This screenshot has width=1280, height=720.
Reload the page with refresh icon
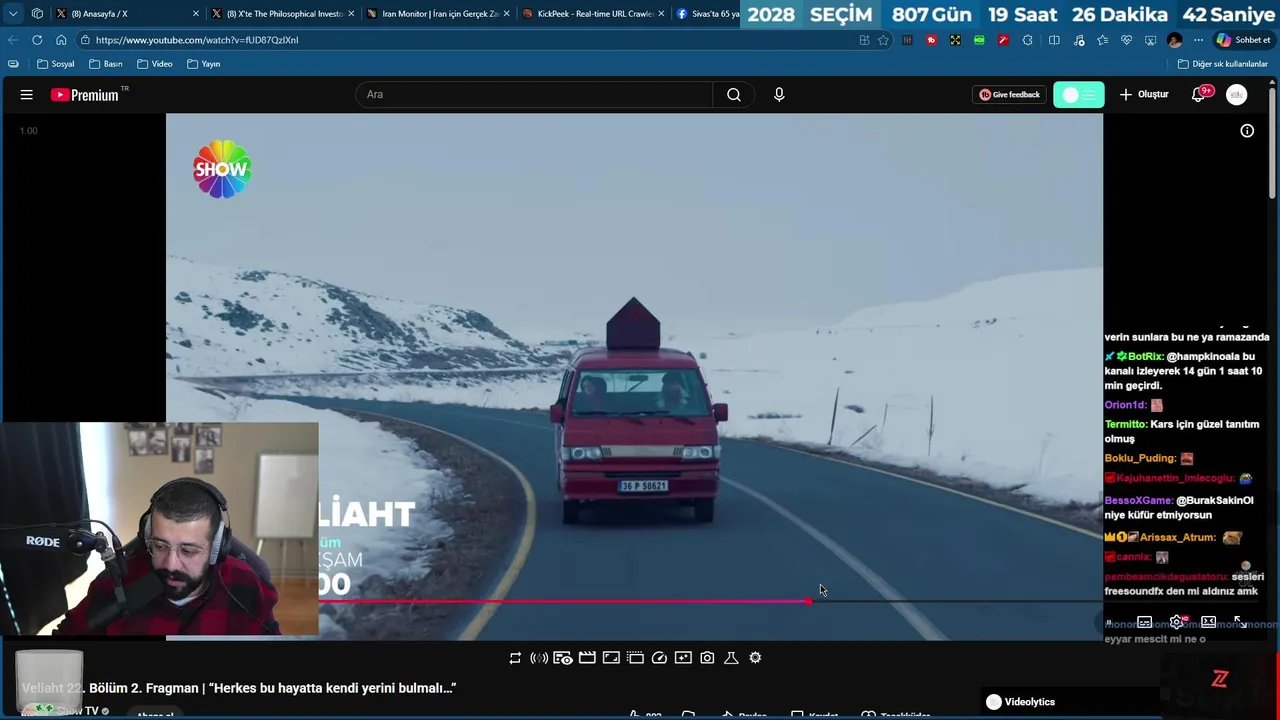[x=37, y=40]
